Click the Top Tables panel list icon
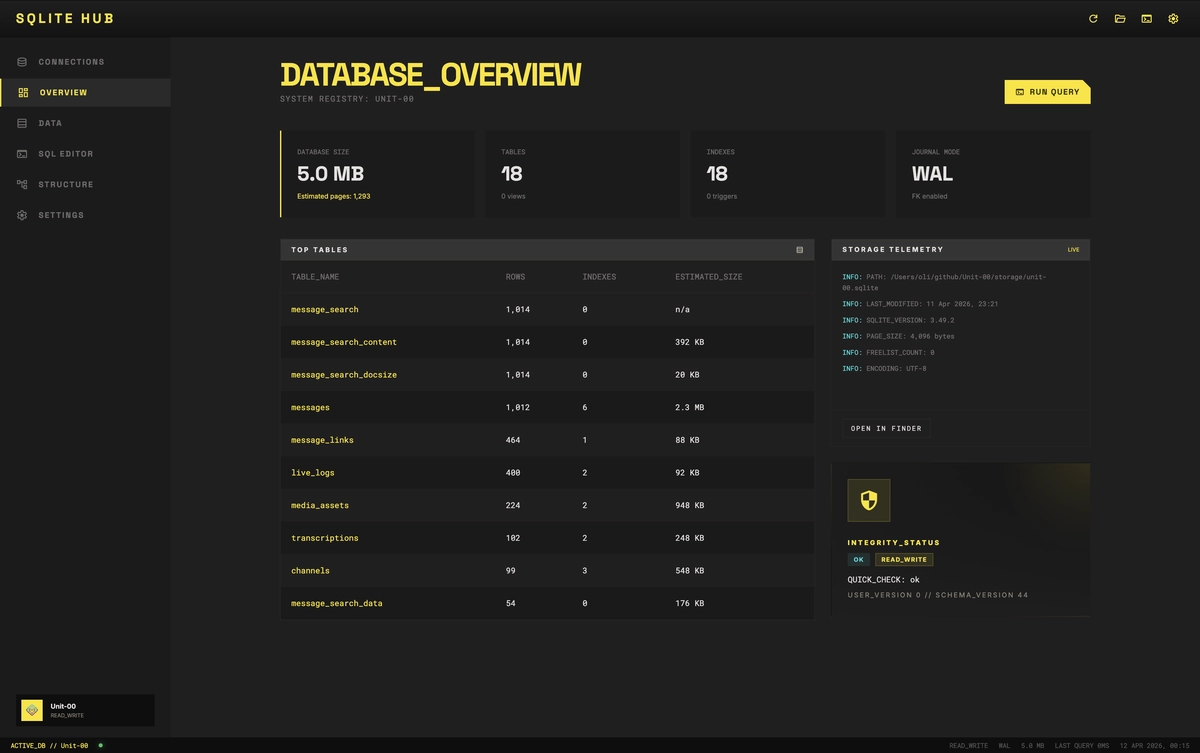 point(799,250)
